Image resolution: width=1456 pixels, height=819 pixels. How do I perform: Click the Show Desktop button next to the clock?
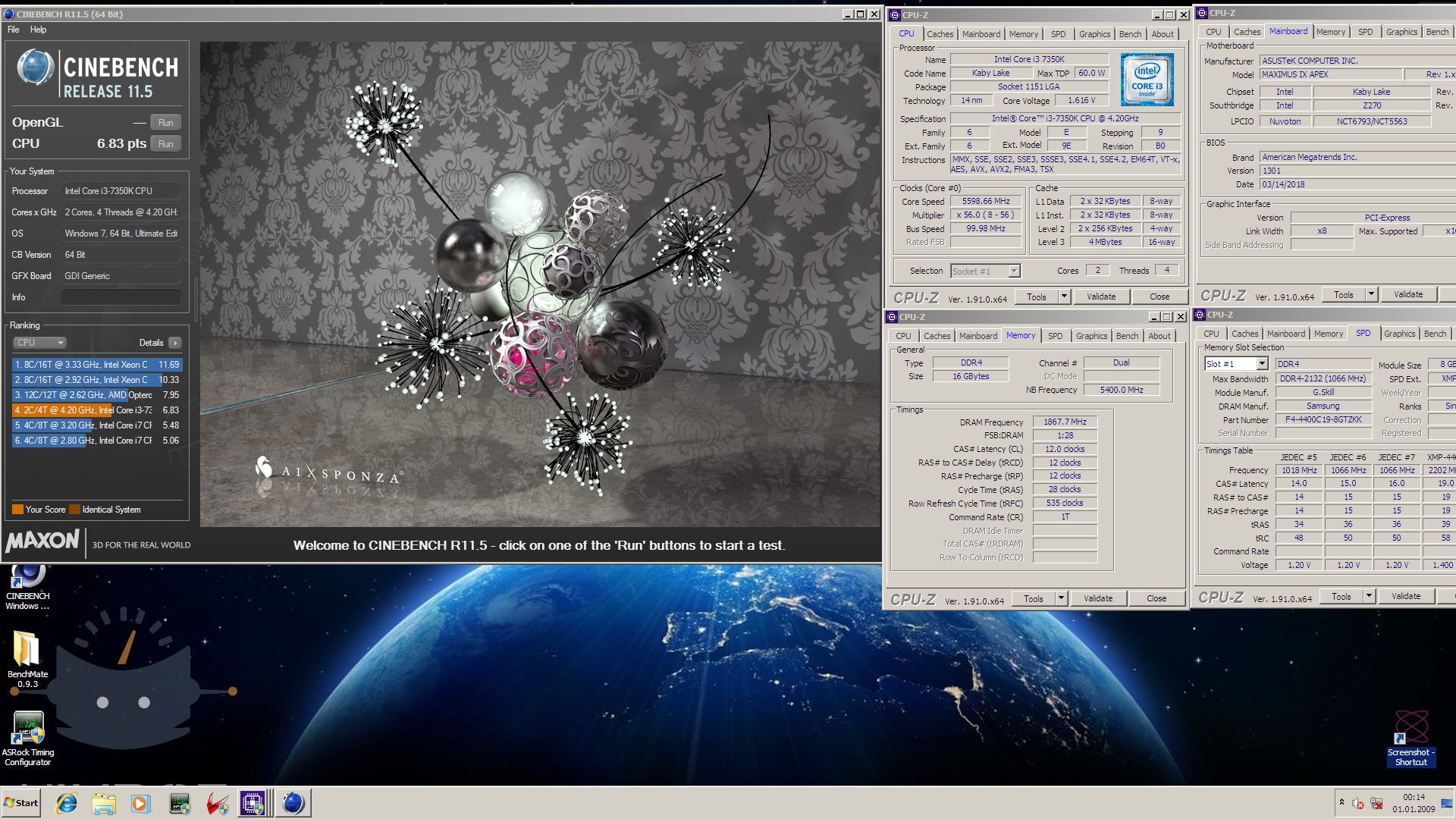tap(1448, 803)
